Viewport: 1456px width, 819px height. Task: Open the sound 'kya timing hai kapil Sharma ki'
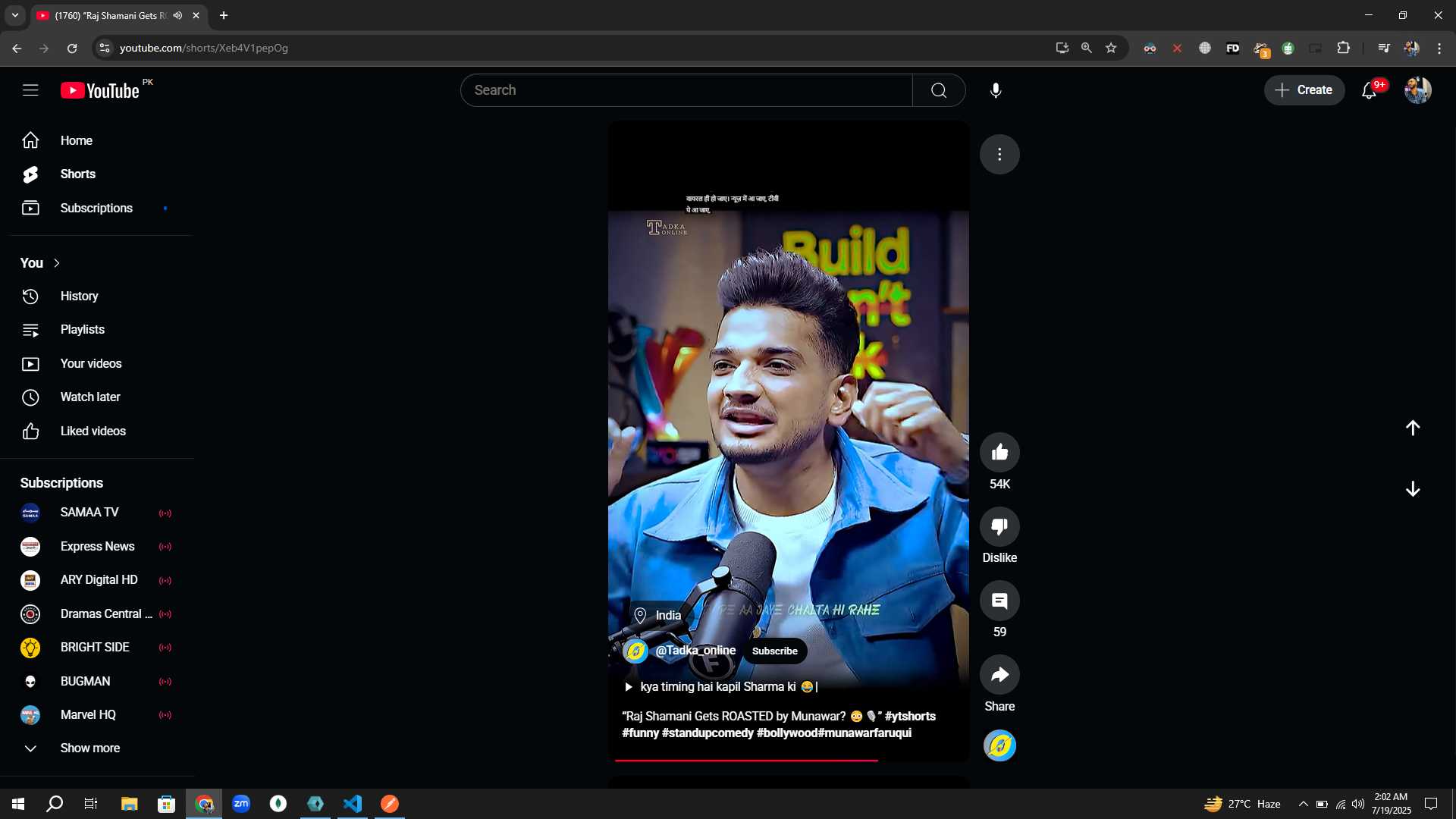pos(720,687)
